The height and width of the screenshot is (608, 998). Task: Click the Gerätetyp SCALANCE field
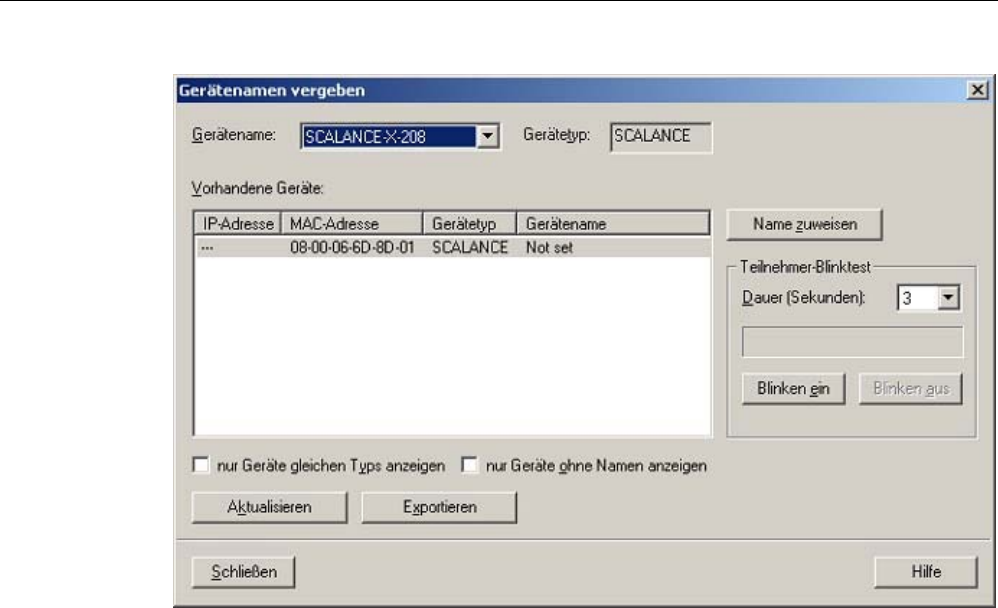pos(661,136)
